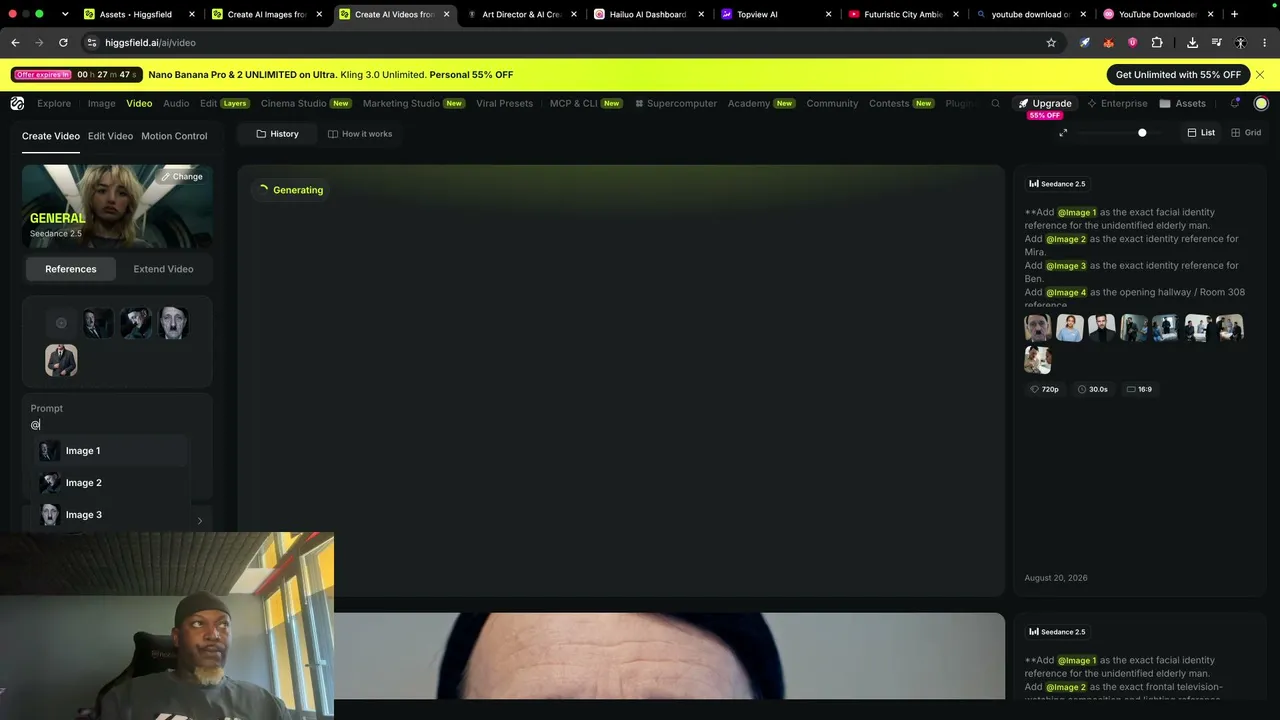Open Marketing Studio from navigation

pos(413,103)
